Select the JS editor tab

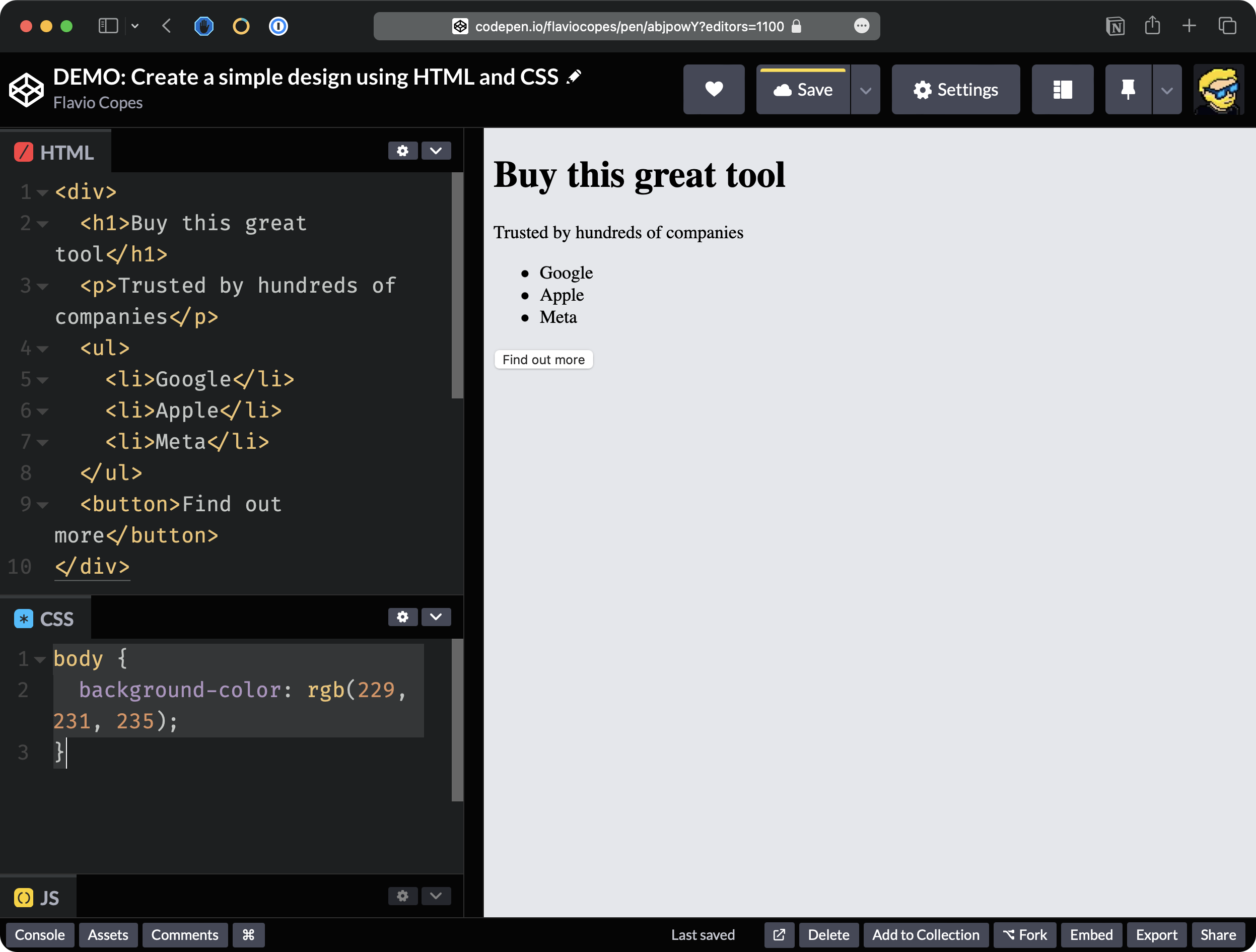click(37, 898)
